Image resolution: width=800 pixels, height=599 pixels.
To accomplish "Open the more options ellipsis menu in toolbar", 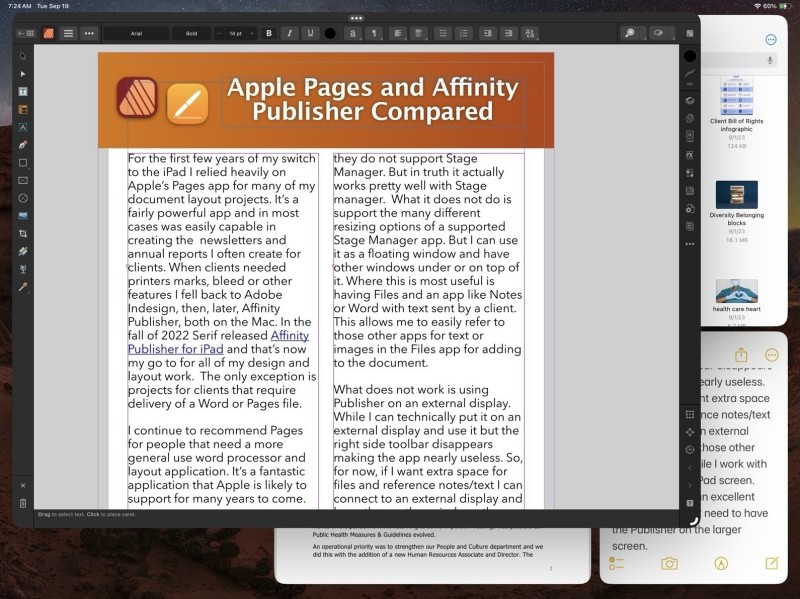I will click(90, 33).
